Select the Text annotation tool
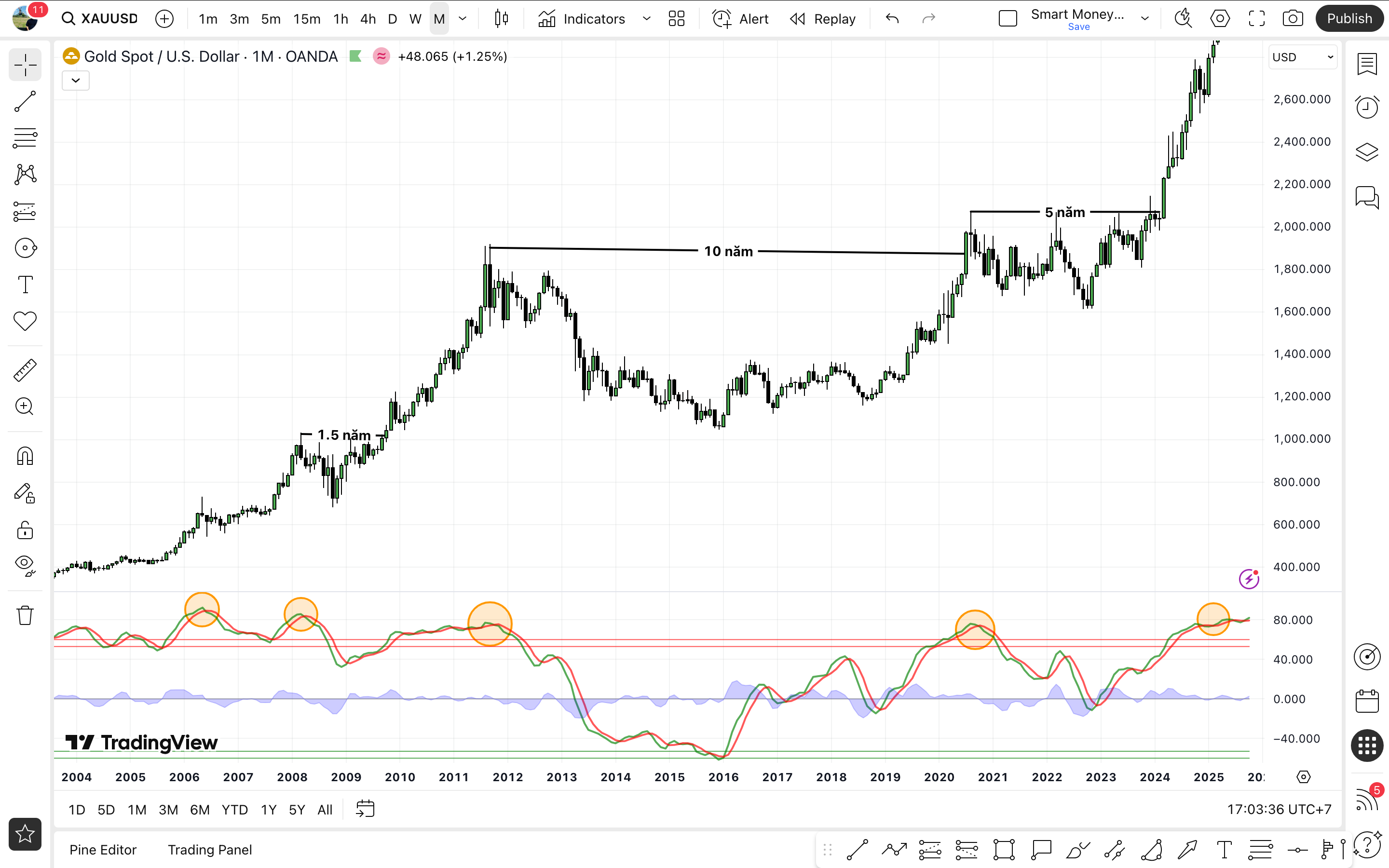This screenshot has height=868, width=1389. click(25, 284)
